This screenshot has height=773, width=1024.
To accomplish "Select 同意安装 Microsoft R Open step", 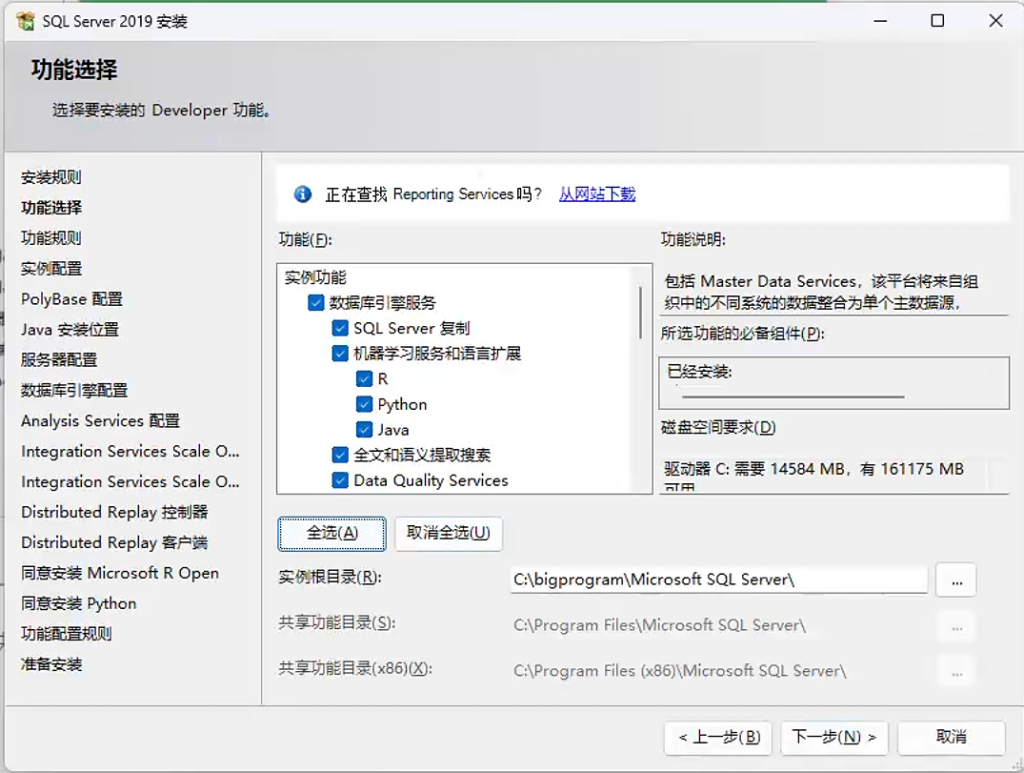I will 120,573.
